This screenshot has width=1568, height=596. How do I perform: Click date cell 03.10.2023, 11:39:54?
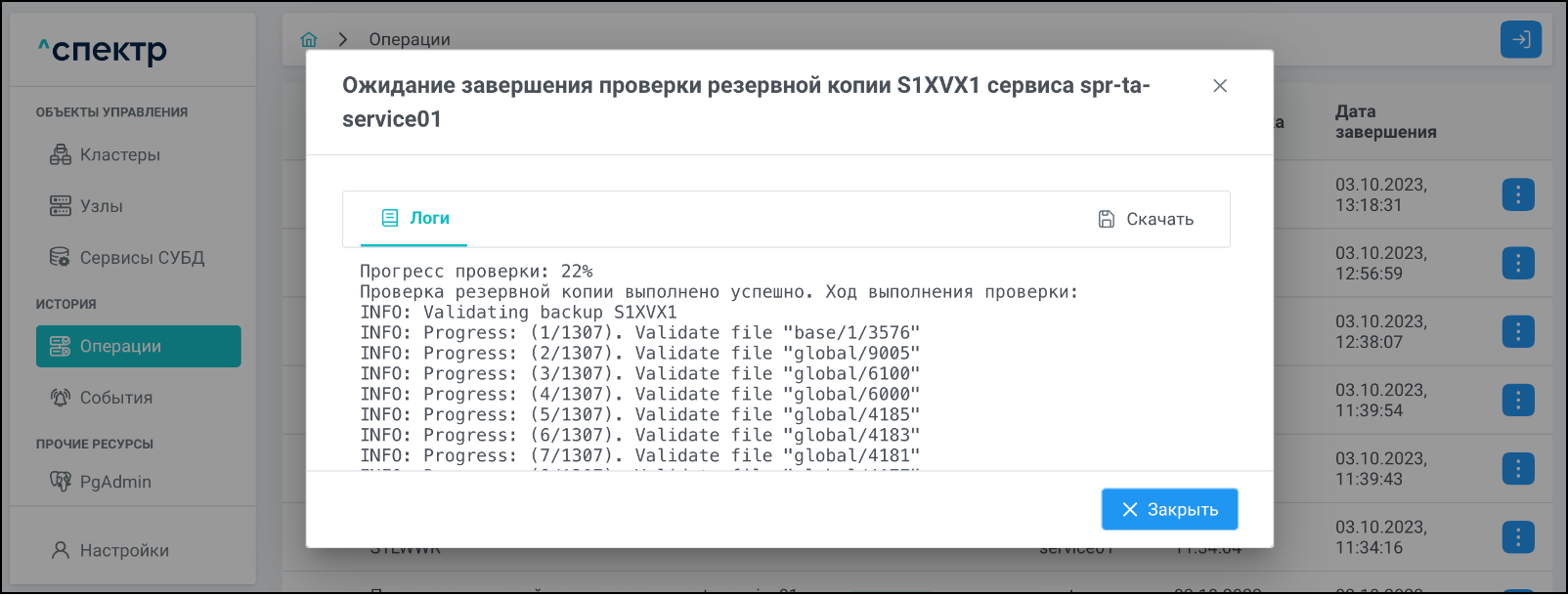pos(1381,400)
